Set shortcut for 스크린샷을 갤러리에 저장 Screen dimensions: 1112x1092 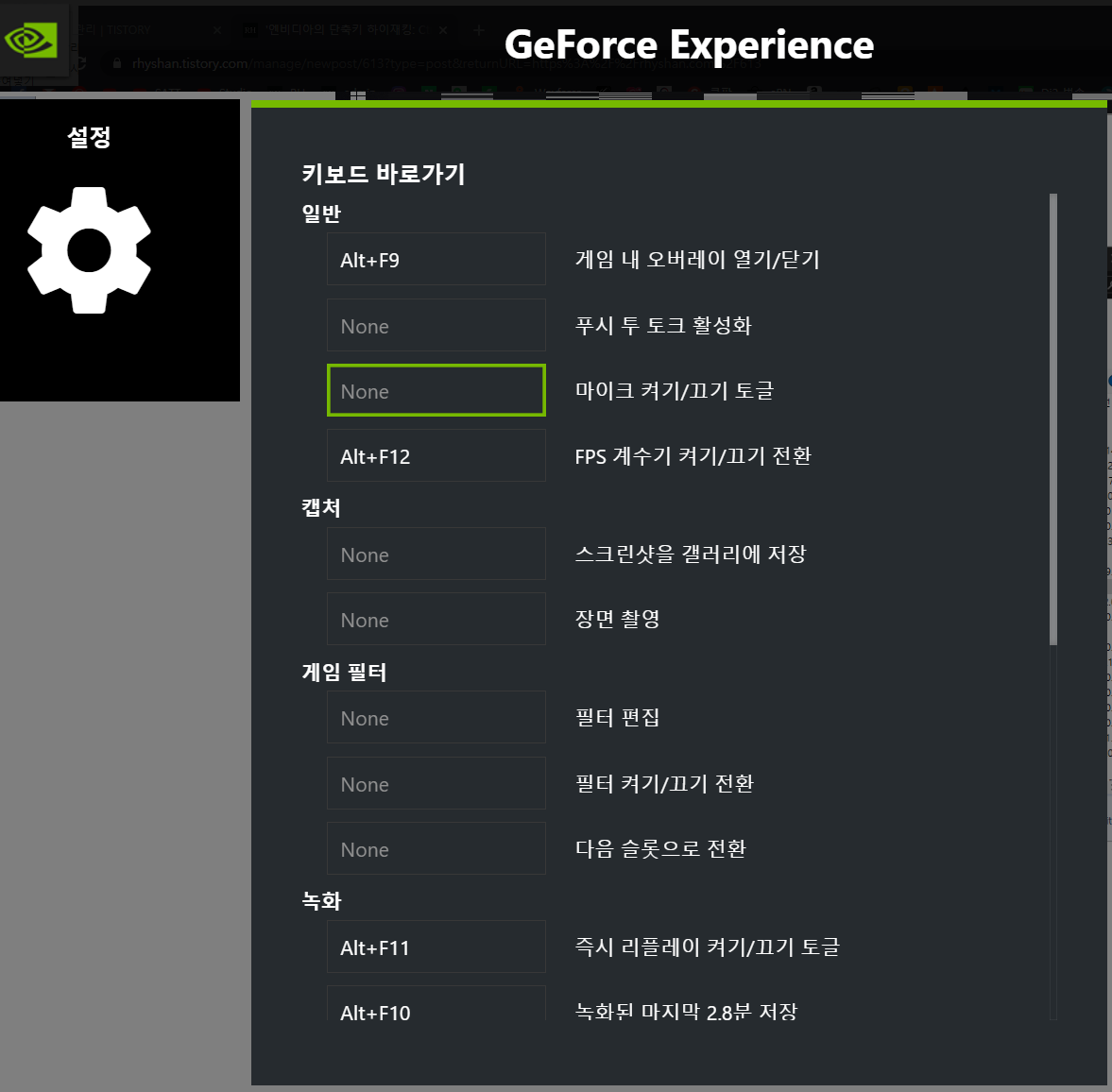[x=436, y=554]
